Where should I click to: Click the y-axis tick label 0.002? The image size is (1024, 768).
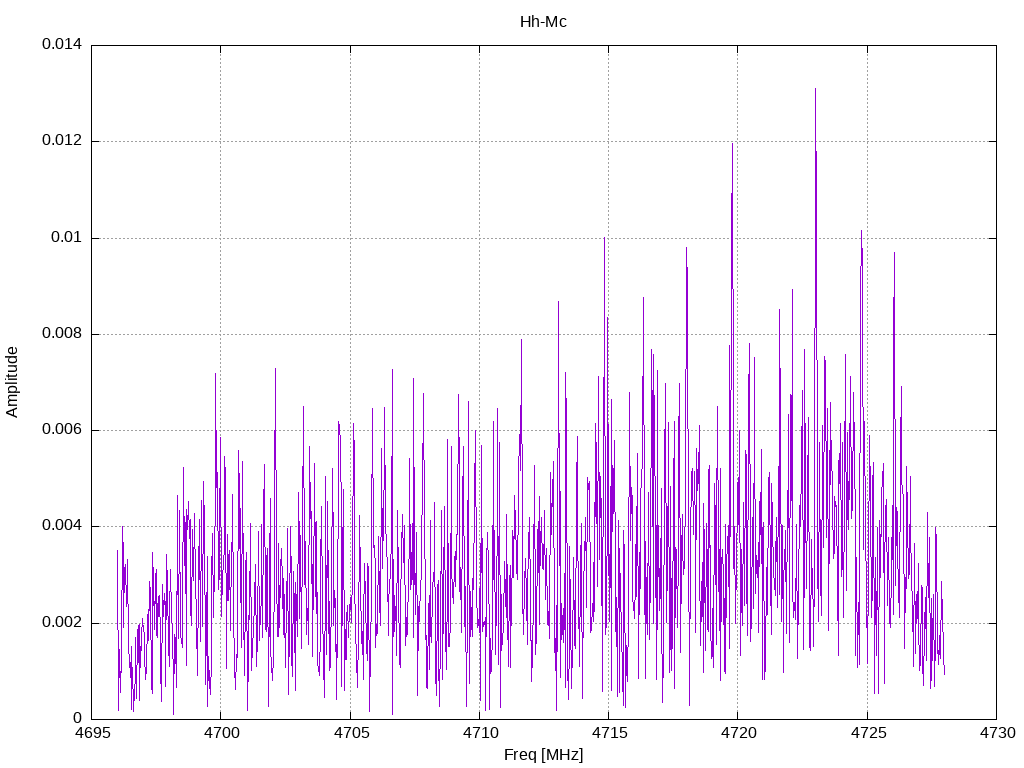[x=62, y=622]
